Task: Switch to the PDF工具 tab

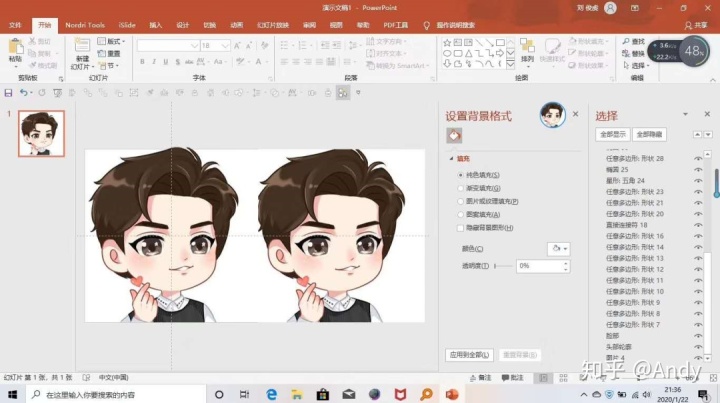Action: pos(395,25)
